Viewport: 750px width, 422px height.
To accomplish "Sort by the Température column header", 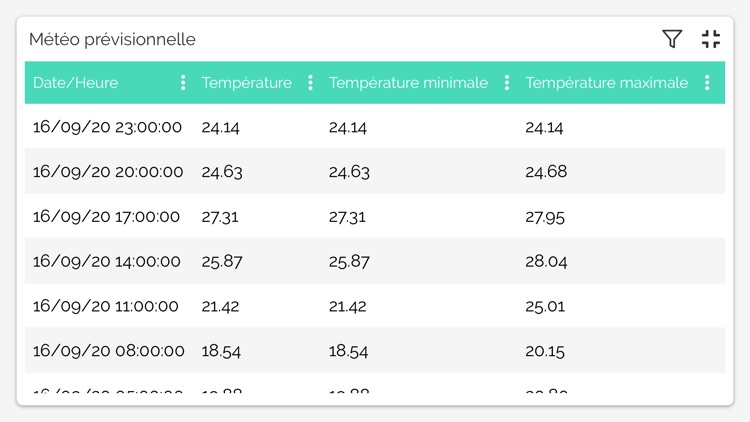I will pyautogui.click(x=247, y=83).
